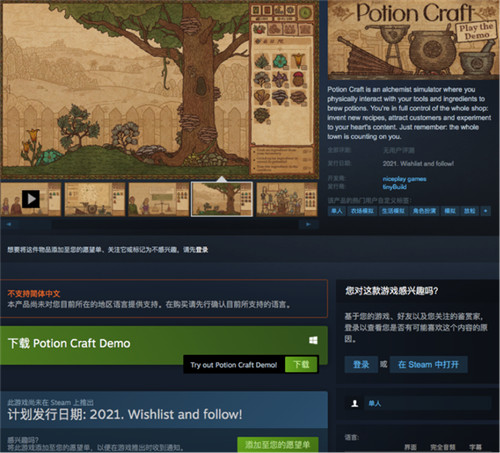Click the single-player person icon
Screen dimensions: 500x453
click(x=355, y=404)
